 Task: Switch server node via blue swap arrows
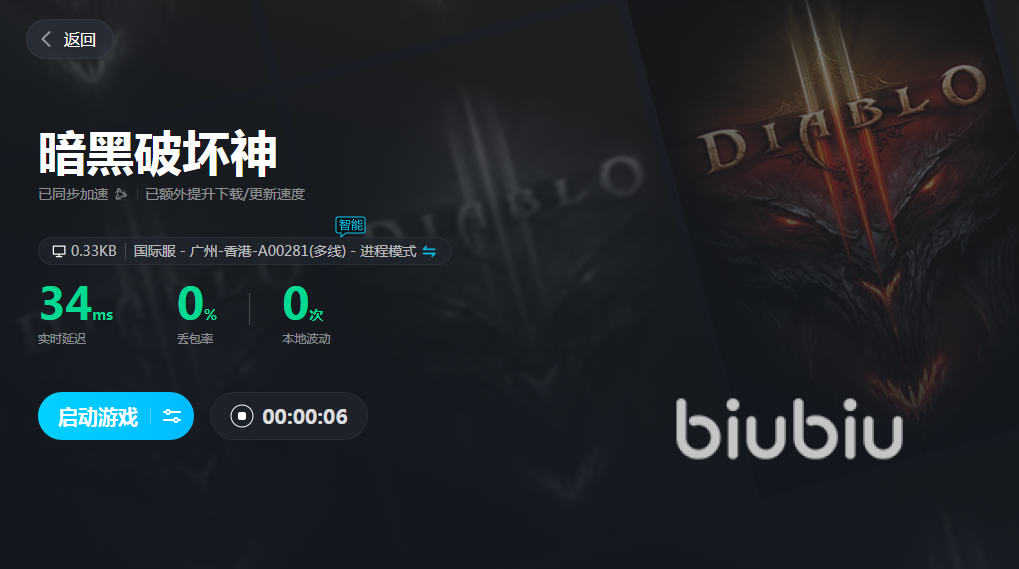[x=429, y=251]
